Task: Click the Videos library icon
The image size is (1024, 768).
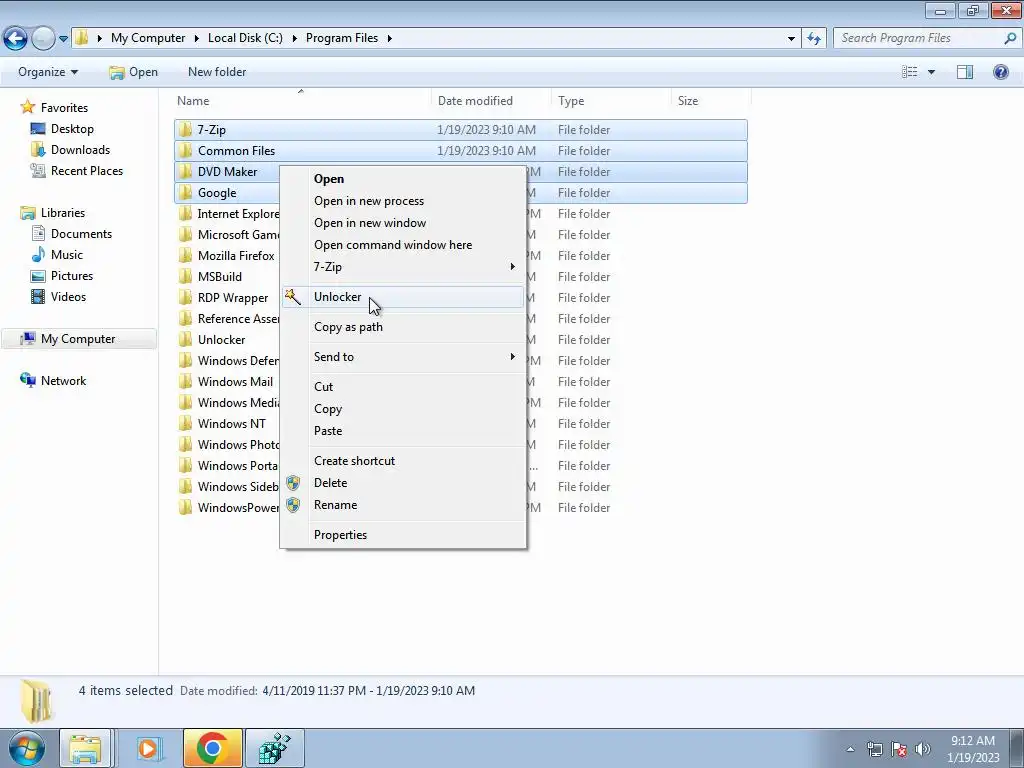Action: [39, 296]
